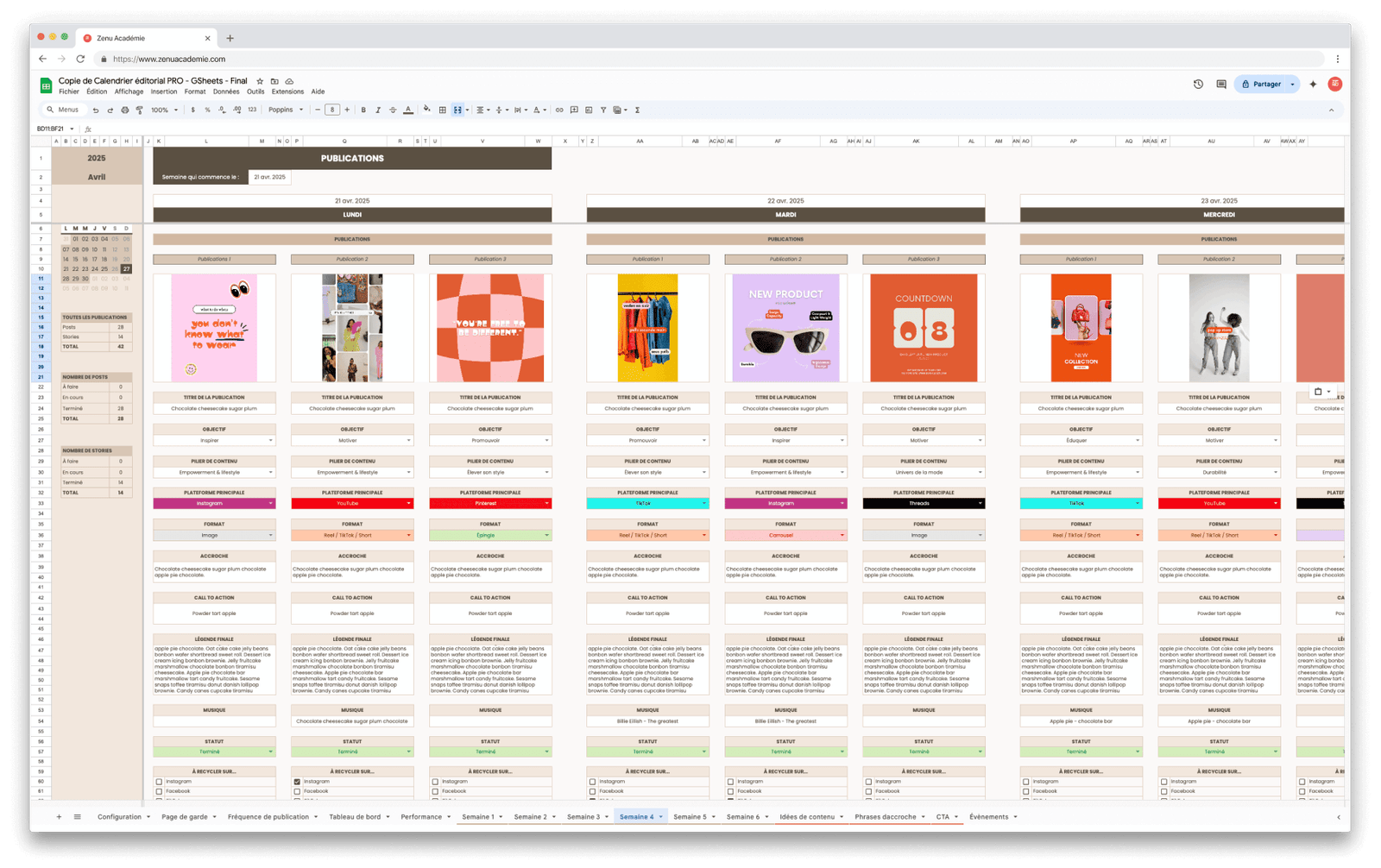Star the document with the star icon
This screenshot has width=1381, height=868.
tap(260, 81)
